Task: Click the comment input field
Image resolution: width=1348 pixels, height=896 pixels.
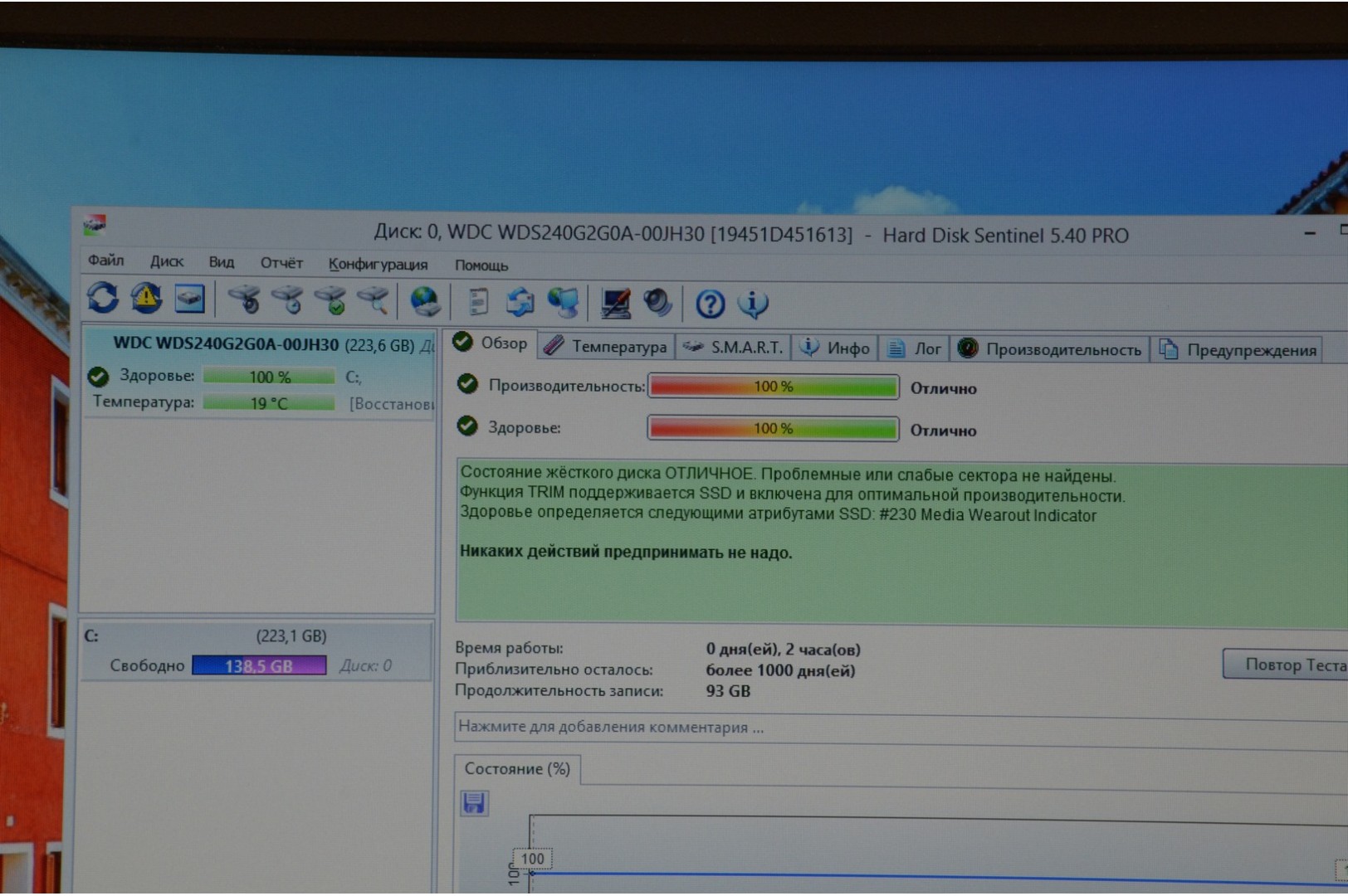Action: (830, 728)
